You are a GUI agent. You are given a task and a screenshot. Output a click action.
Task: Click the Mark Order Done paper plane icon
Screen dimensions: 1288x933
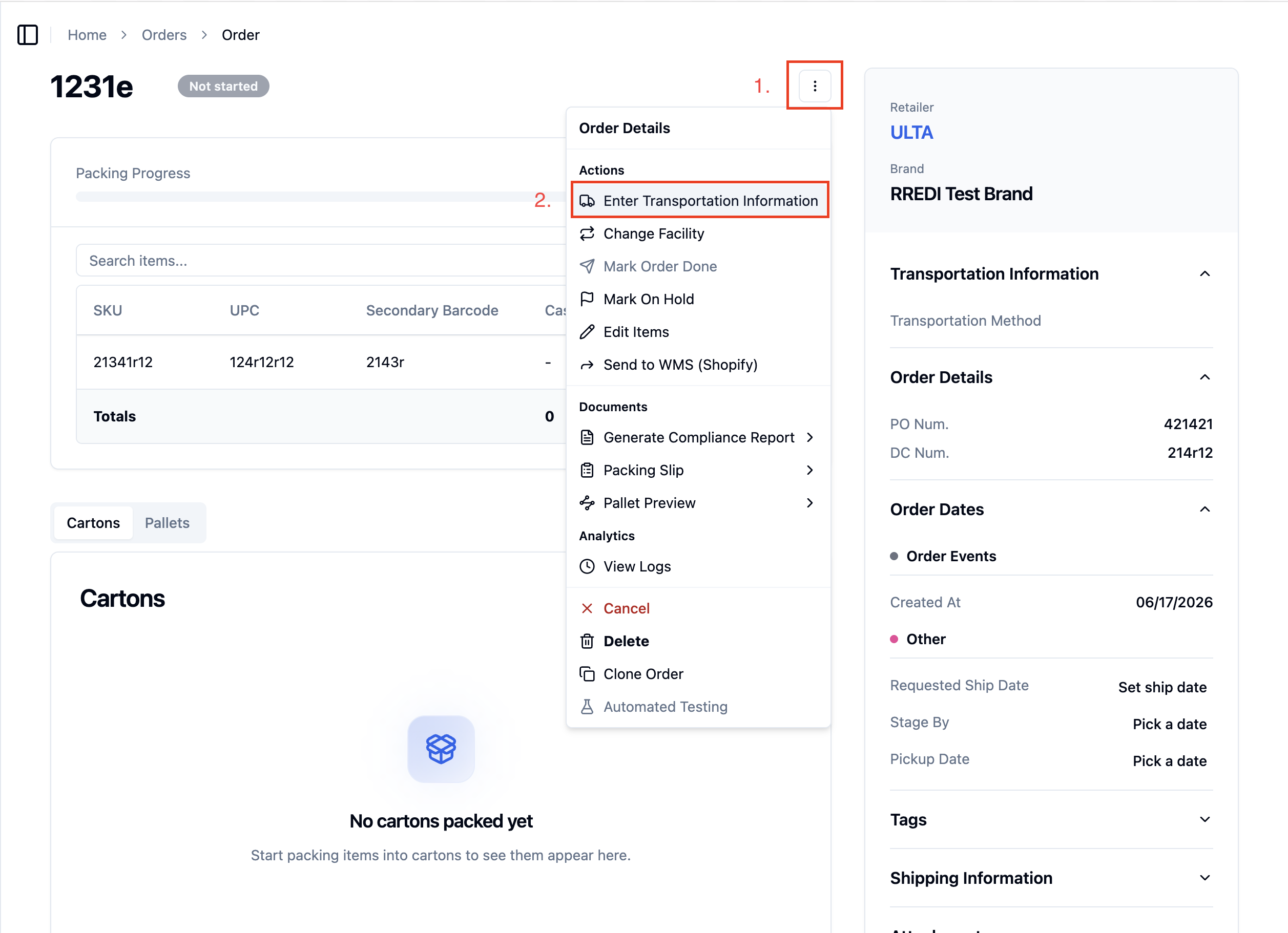[587, 266]
